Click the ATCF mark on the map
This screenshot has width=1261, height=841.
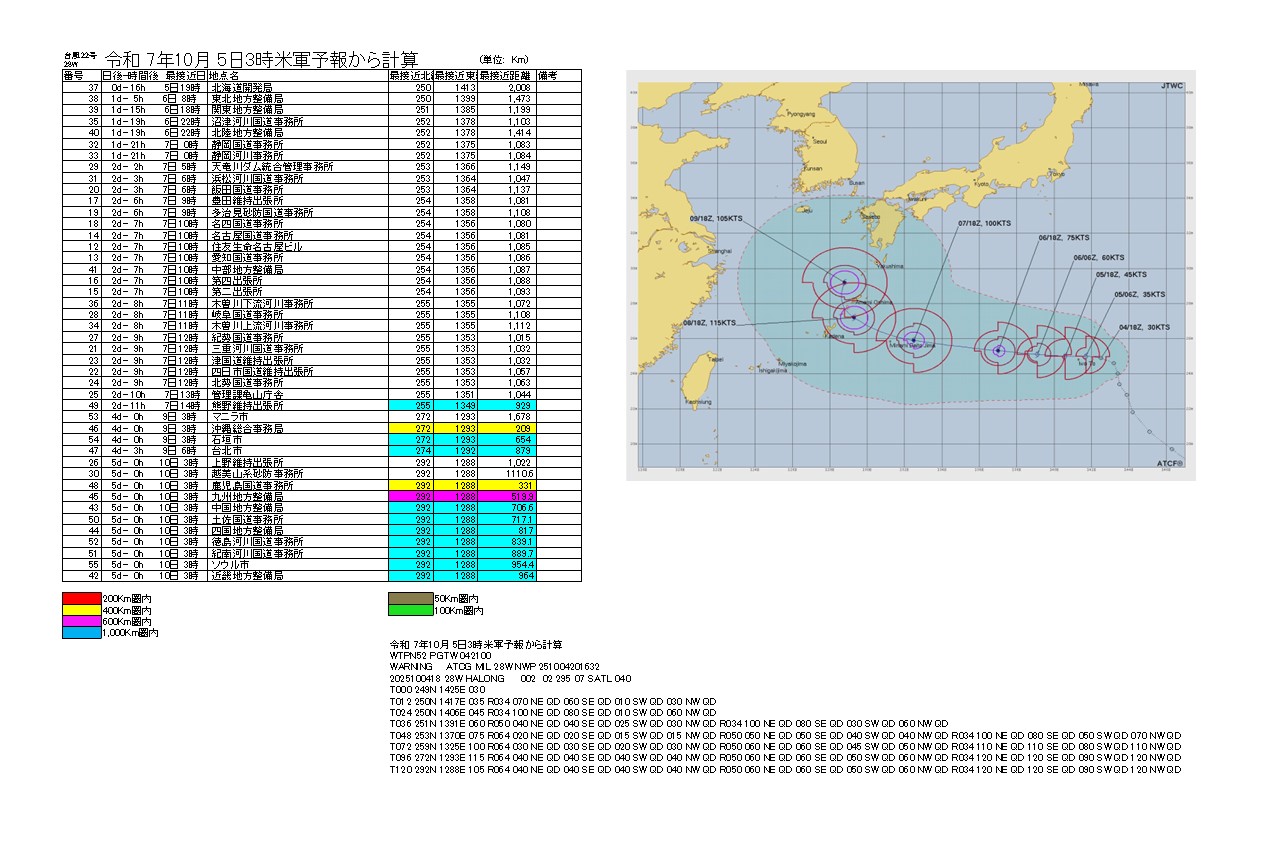click(x=1169, y=464)
